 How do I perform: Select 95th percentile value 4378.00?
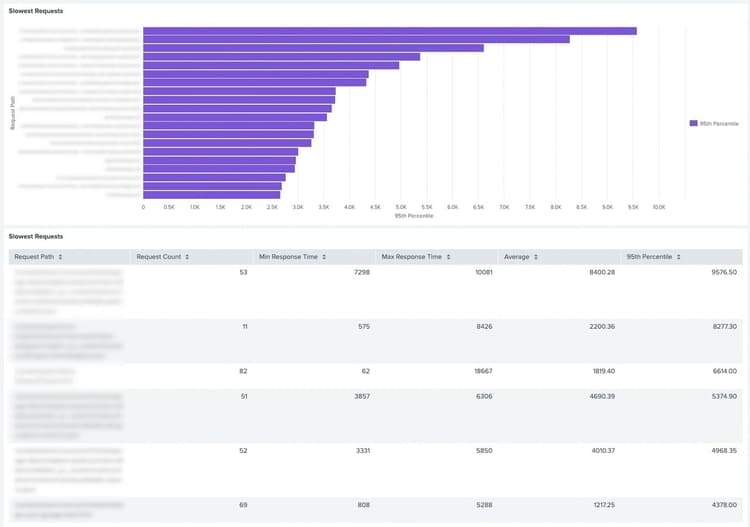click(x=724, y=505)
